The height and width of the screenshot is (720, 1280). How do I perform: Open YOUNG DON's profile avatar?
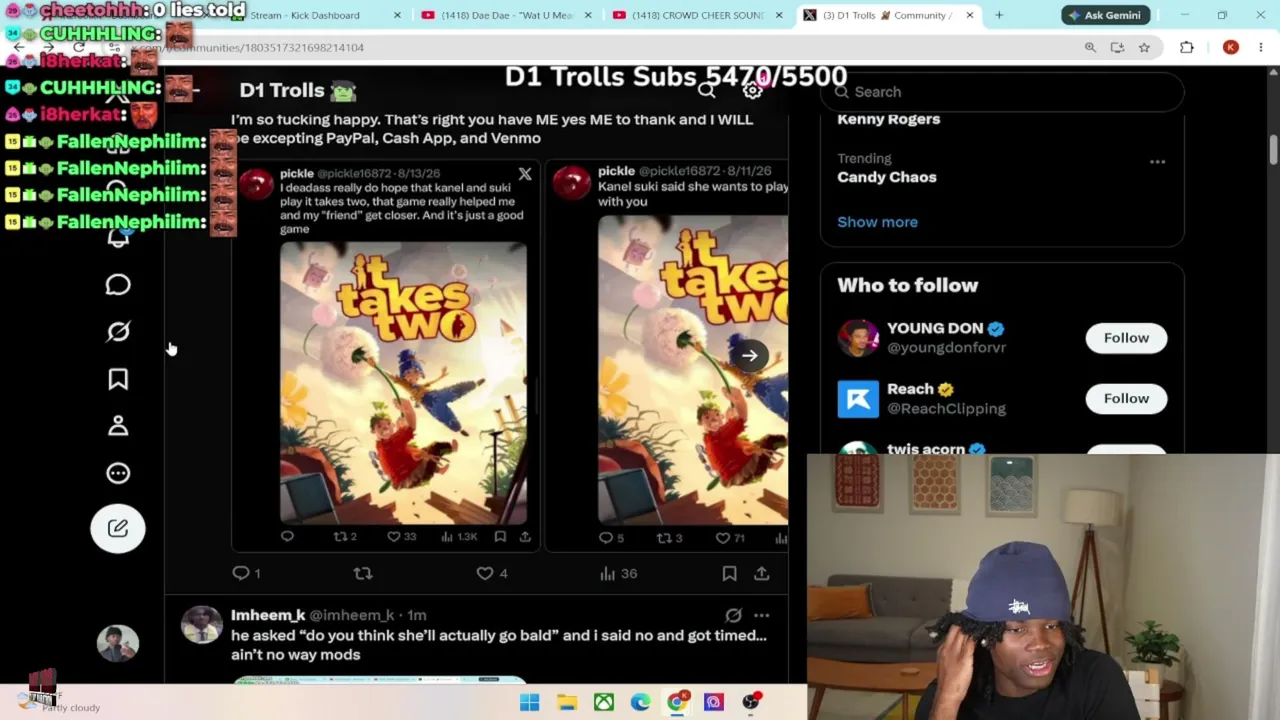point(858,338)
